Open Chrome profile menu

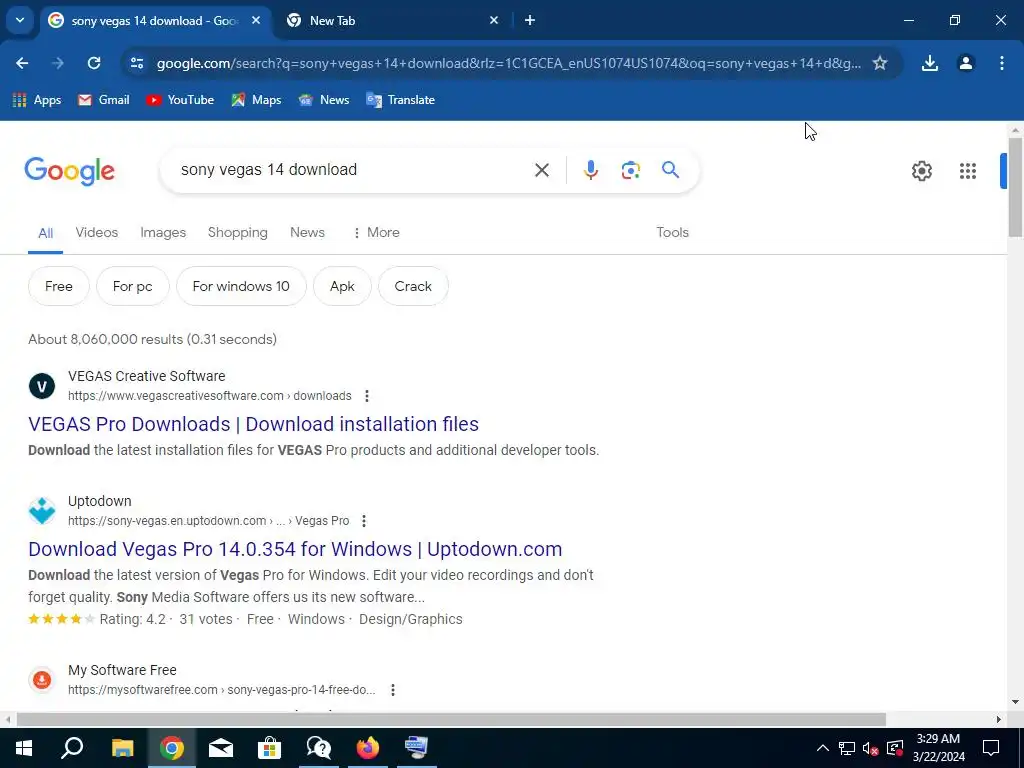966,63
